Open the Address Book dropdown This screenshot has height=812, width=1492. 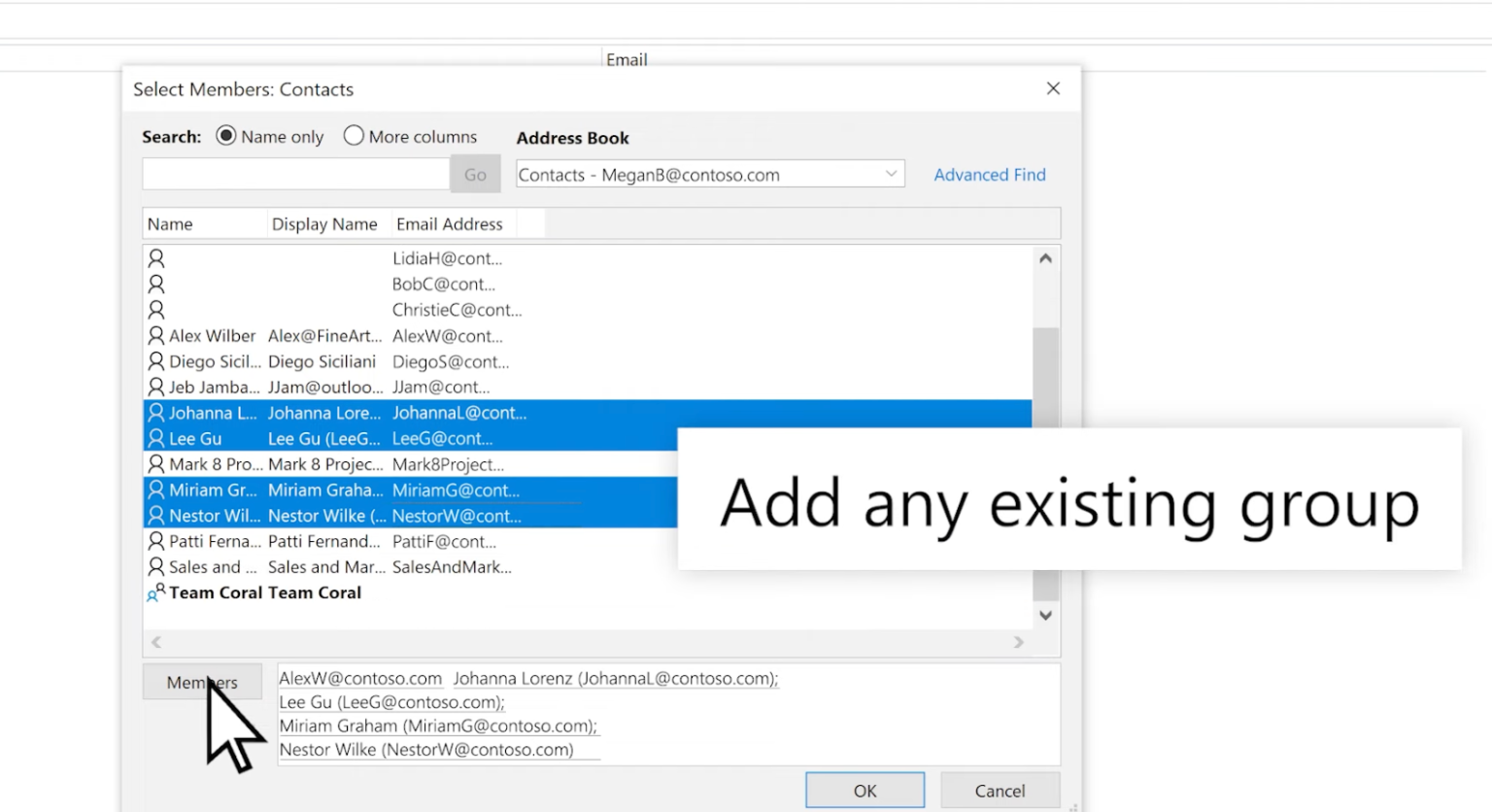pyautogui.click(x=891, y=174)
